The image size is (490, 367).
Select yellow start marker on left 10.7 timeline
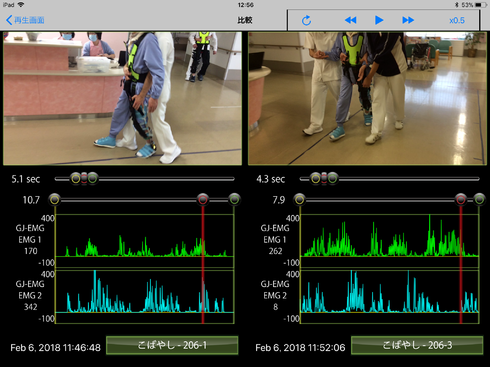click(55, 200)
